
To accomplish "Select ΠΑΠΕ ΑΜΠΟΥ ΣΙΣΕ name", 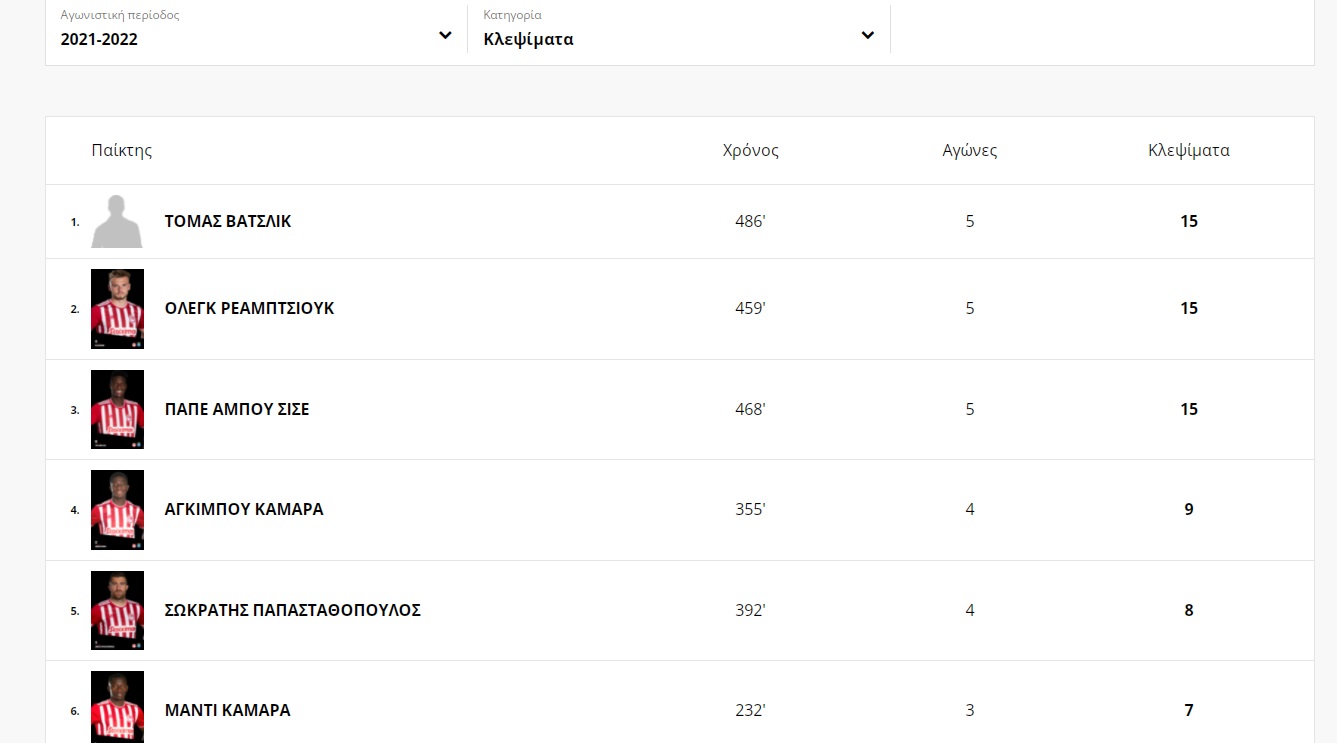I will point(237,409).
